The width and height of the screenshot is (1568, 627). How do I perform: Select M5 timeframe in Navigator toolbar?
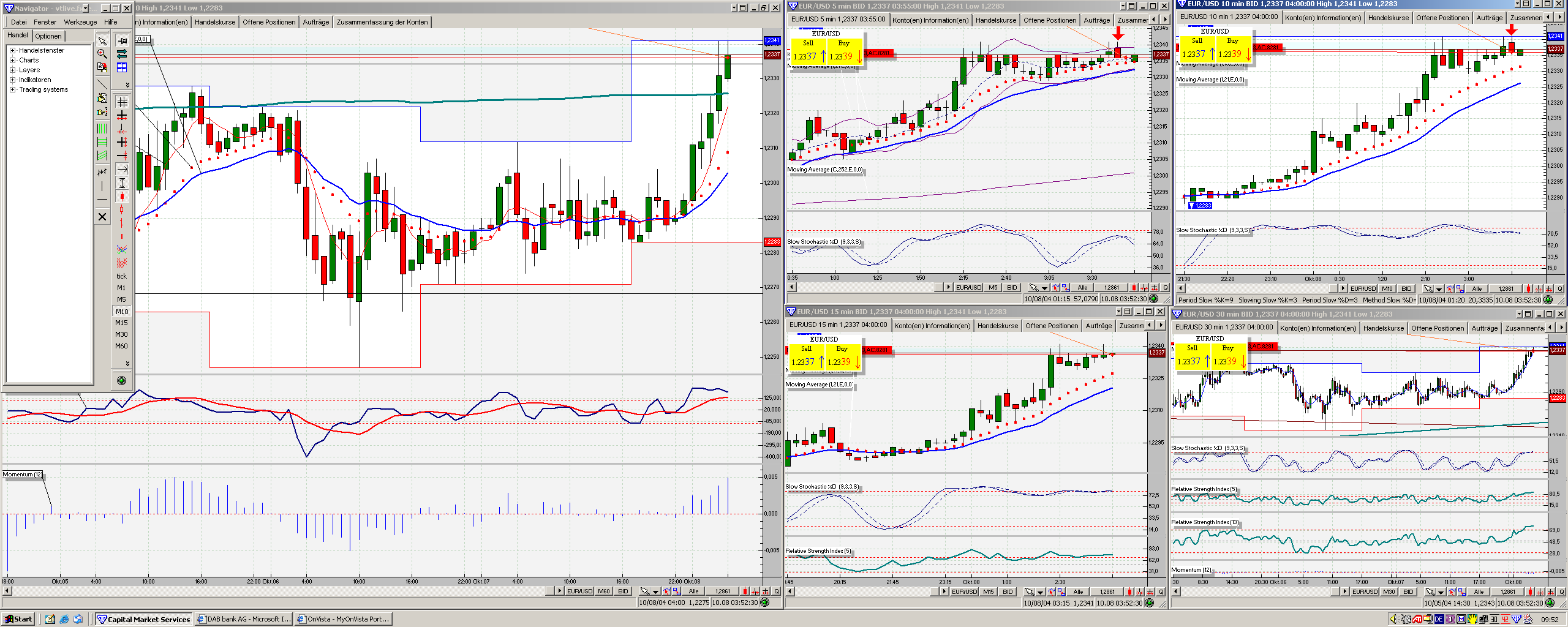click(121, 299)
